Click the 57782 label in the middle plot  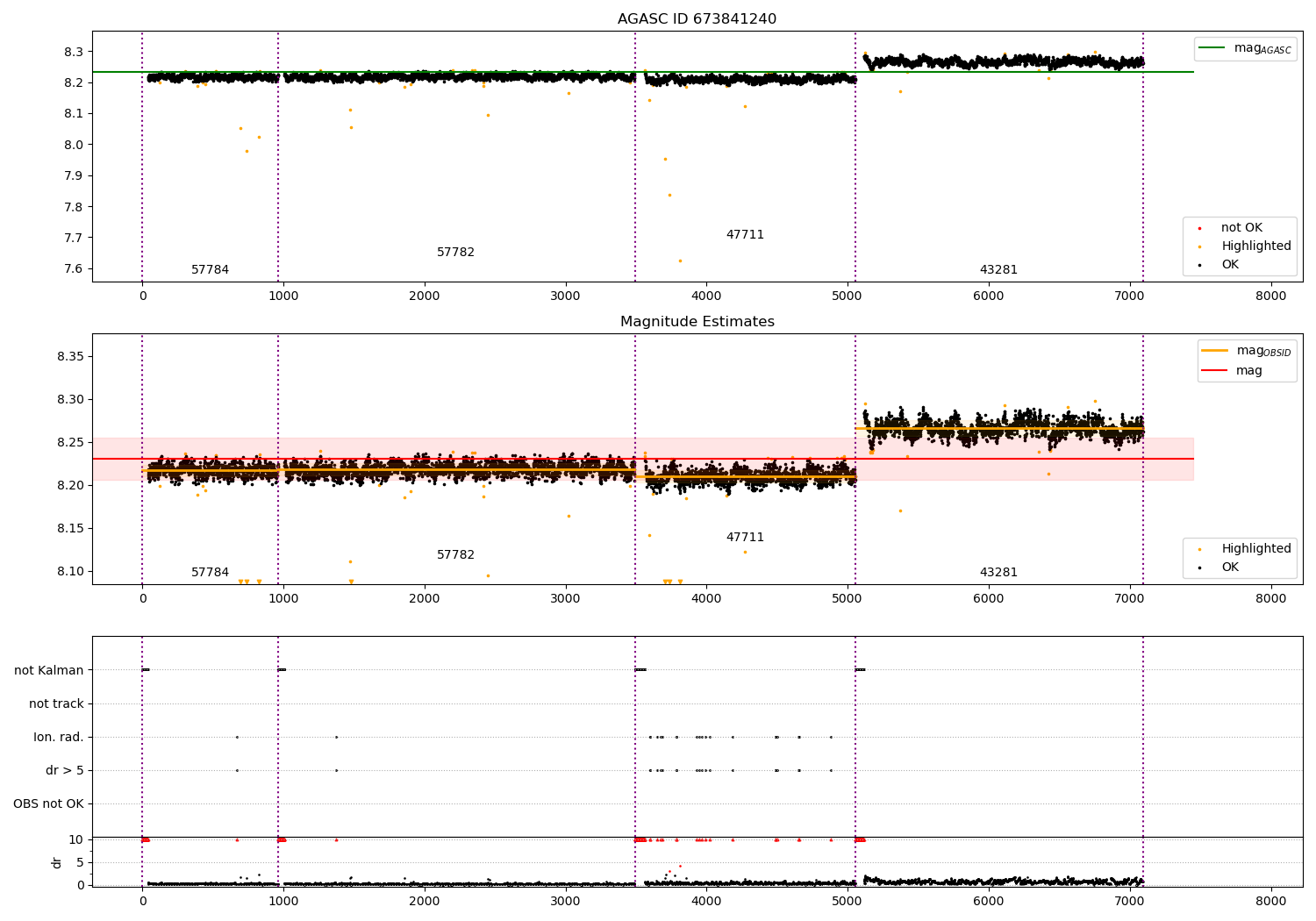pos(455,555)
